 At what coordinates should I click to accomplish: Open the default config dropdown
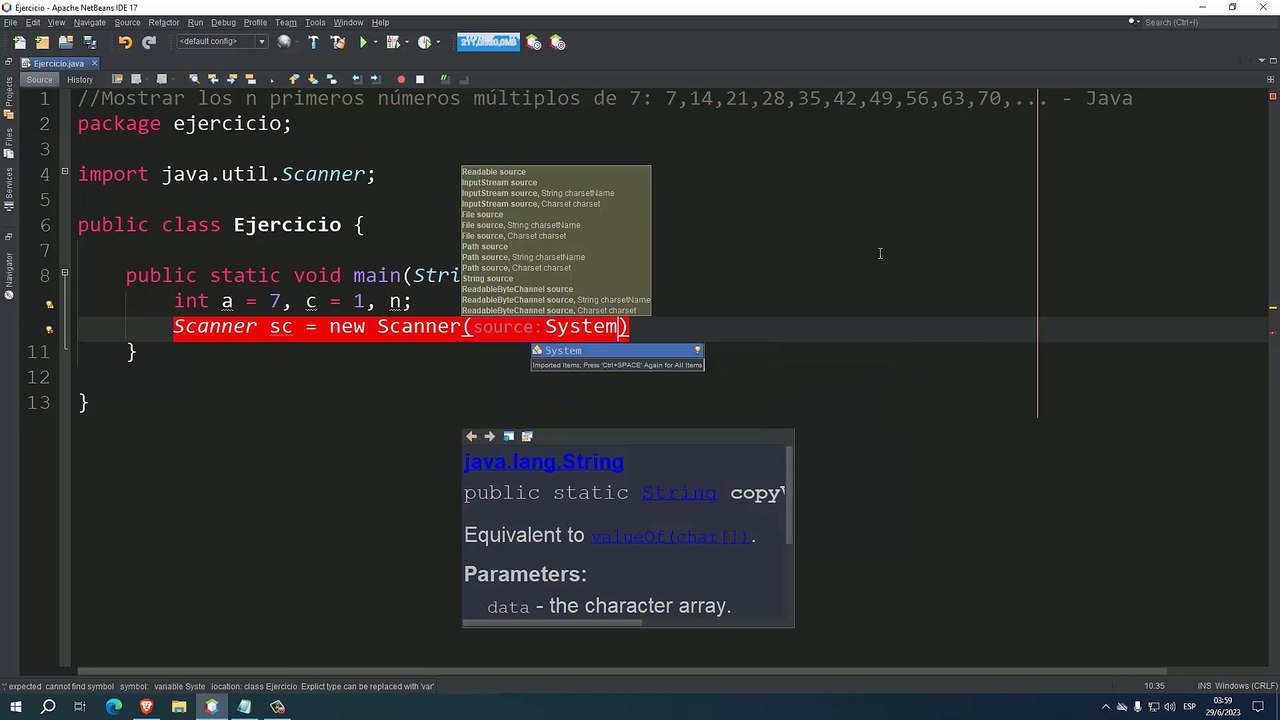pos(262,42)
